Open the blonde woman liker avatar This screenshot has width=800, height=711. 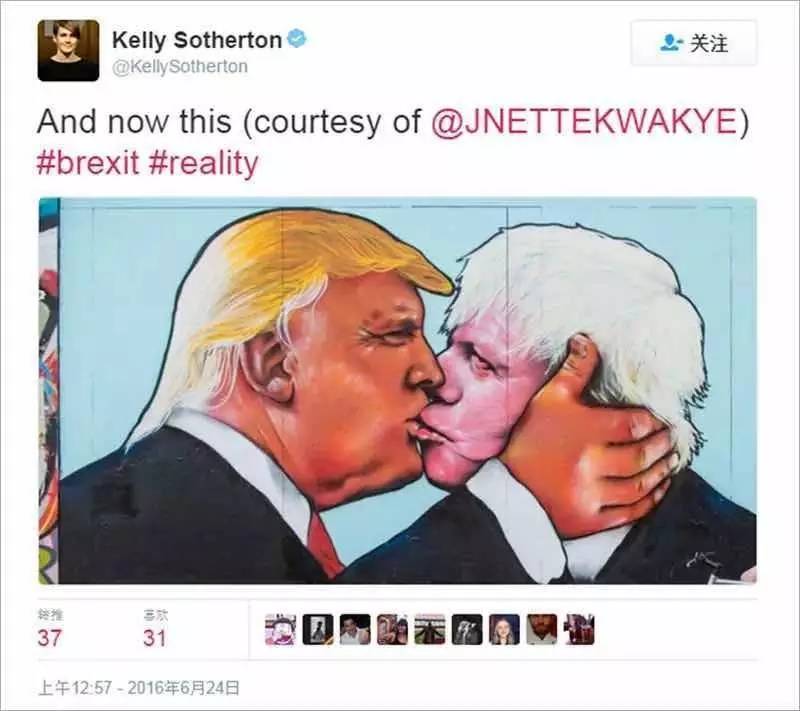504,629
